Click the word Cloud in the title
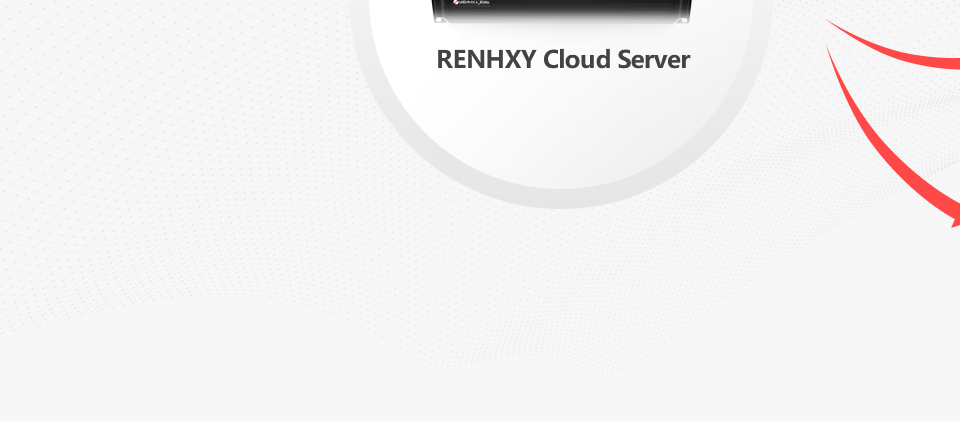The width and height of the screenshot is (960, 421). pos(577,59)
